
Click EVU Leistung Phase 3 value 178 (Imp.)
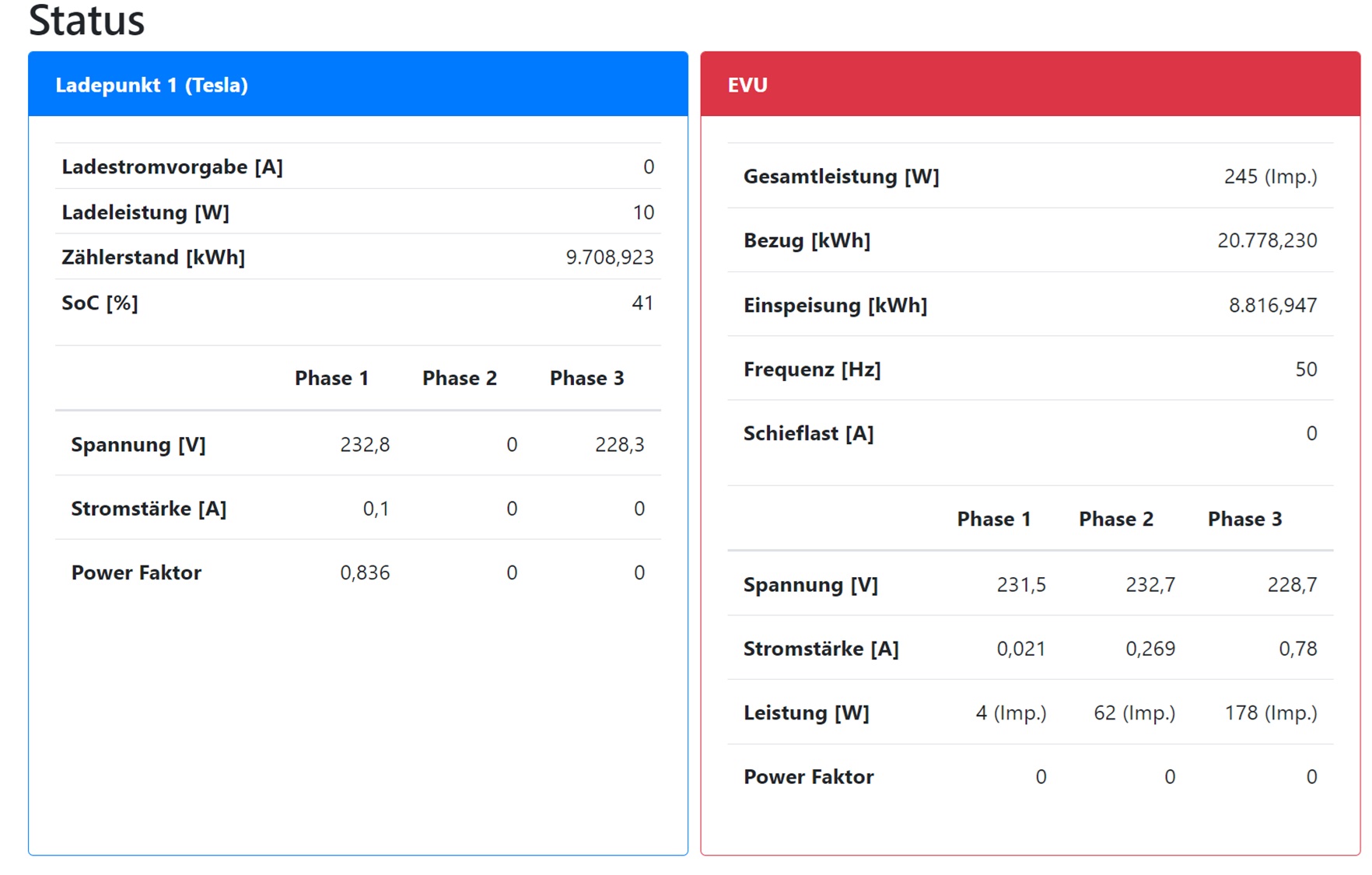click(1270, 712)
